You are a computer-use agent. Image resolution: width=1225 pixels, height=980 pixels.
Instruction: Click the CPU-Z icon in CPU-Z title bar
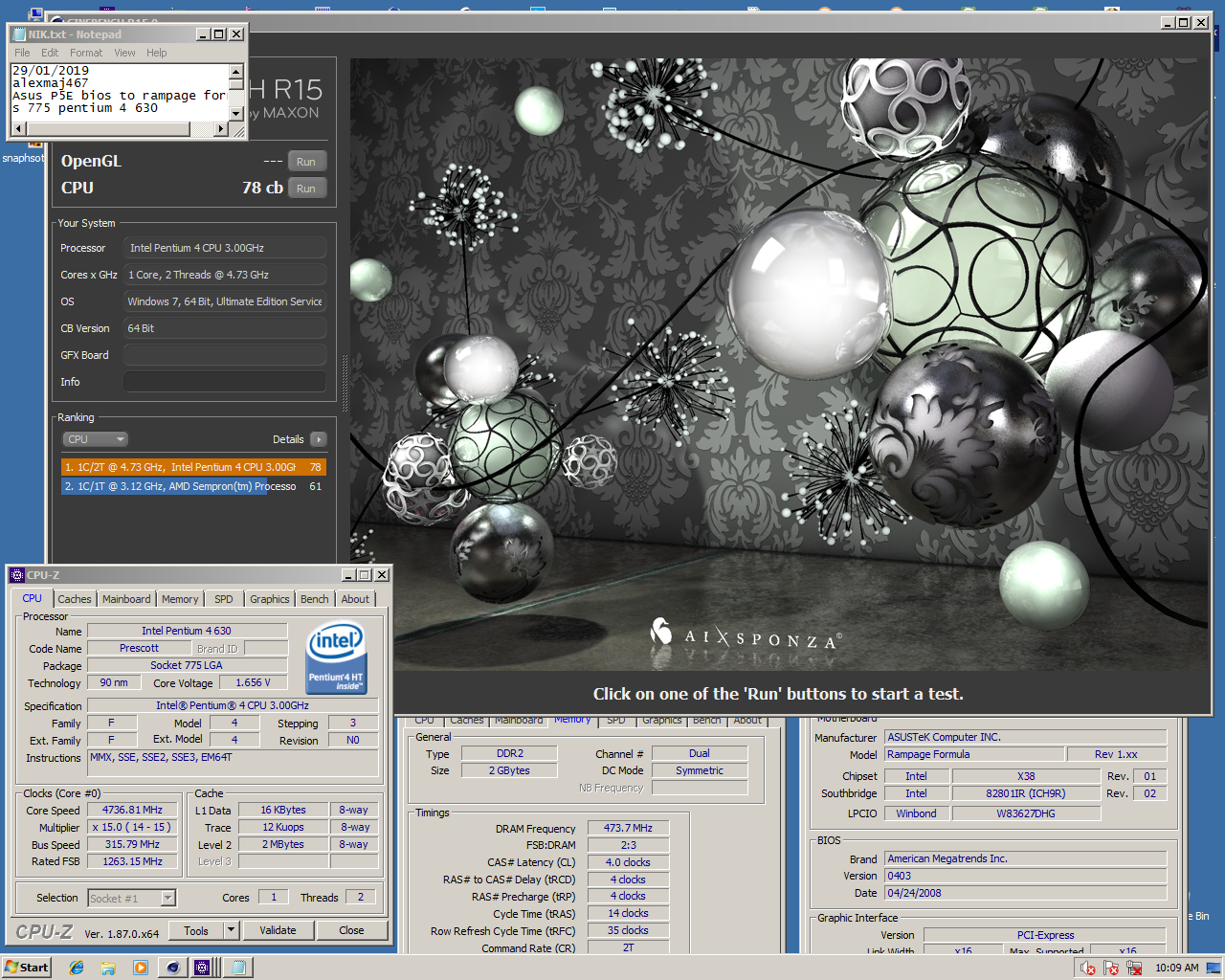17,575
